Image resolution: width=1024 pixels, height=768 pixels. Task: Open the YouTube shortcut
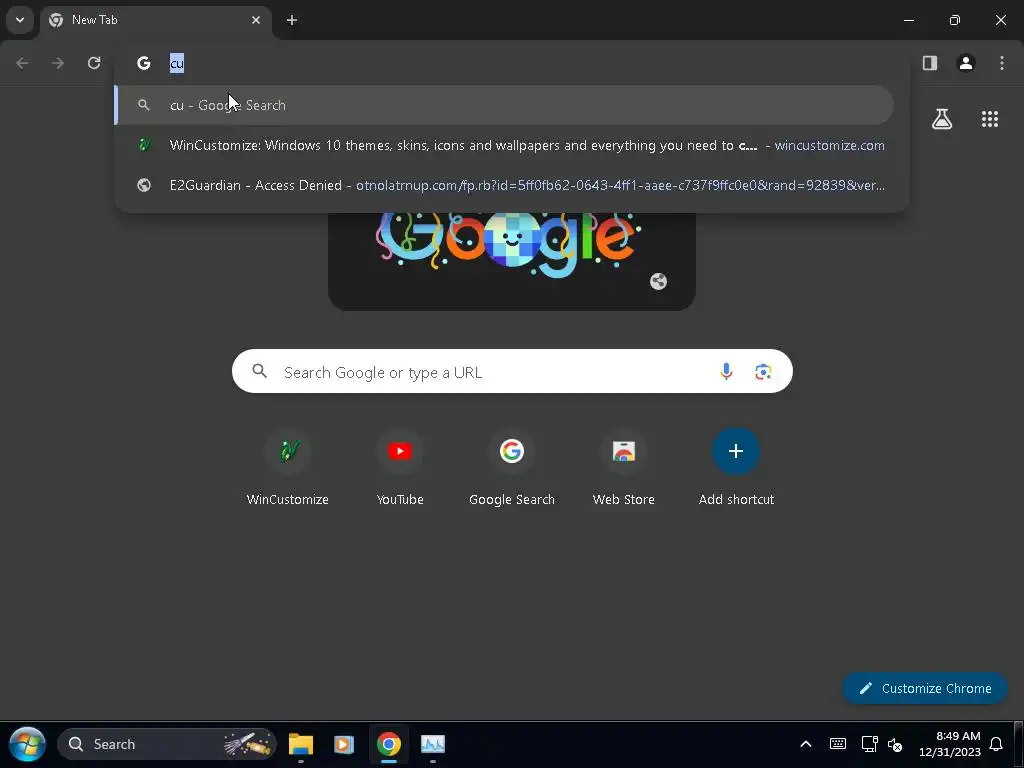(x=400, y=468)
